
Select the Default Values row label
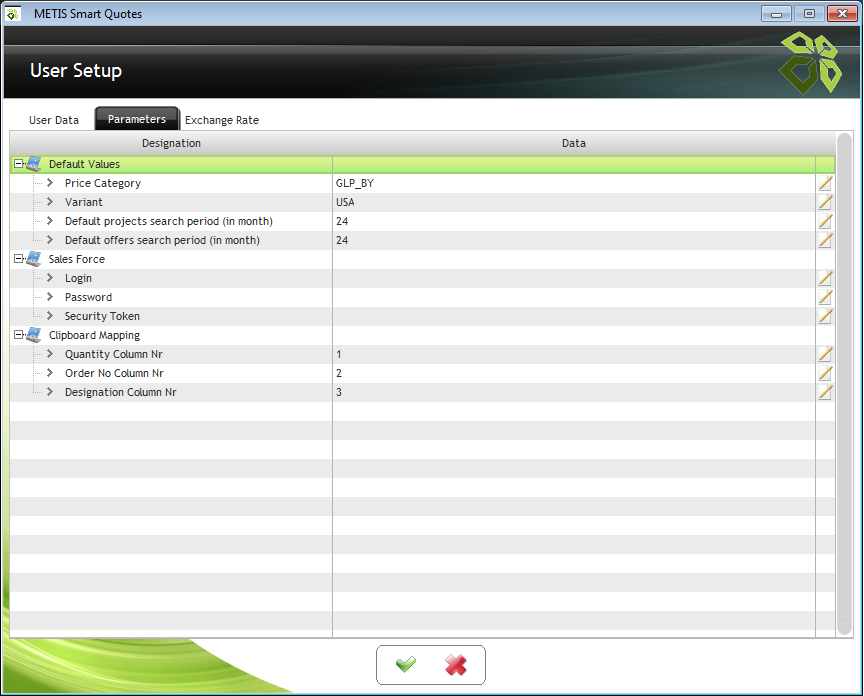(84, 164)
